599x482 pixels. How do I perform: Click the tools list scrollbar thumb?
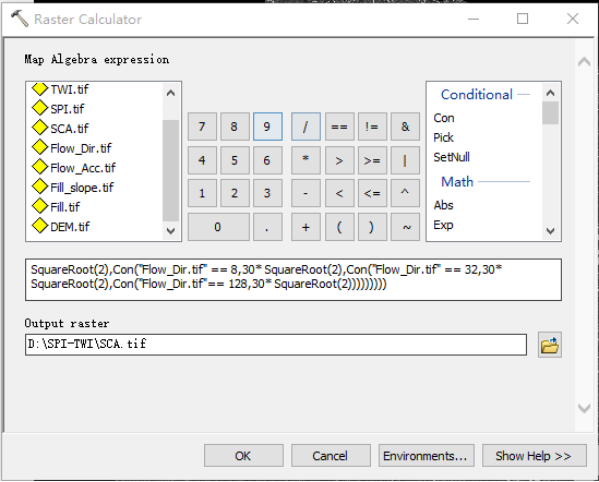pyautogui.click(x=550, y=113)
